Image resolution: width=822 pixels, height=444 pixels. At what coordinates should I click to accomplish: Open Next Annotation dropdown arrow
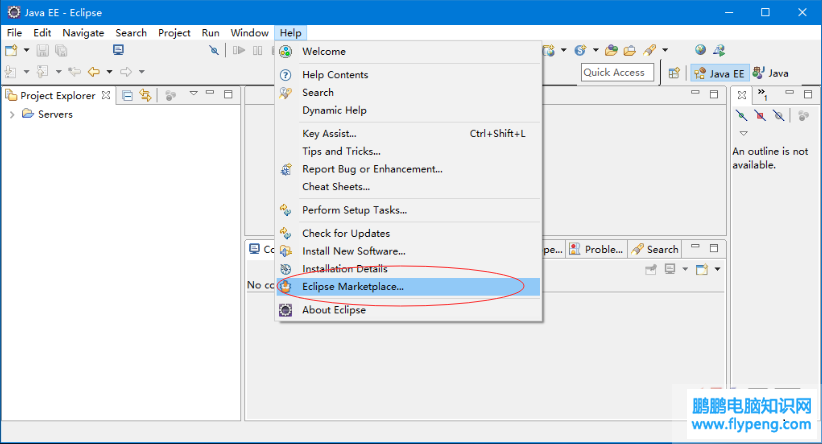(x=26, y=72)
